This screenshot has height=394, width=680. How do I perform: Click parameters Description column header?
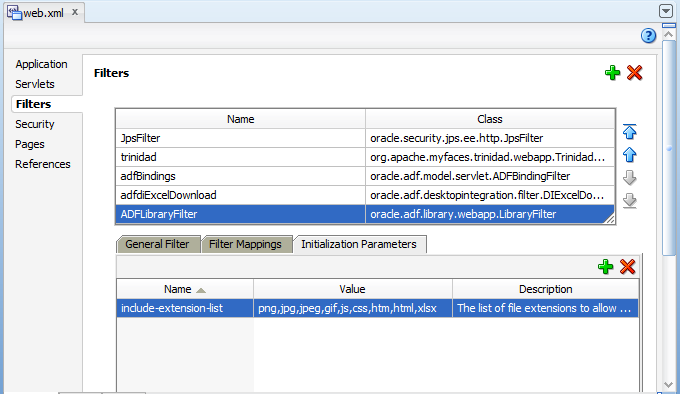(546, 289)
